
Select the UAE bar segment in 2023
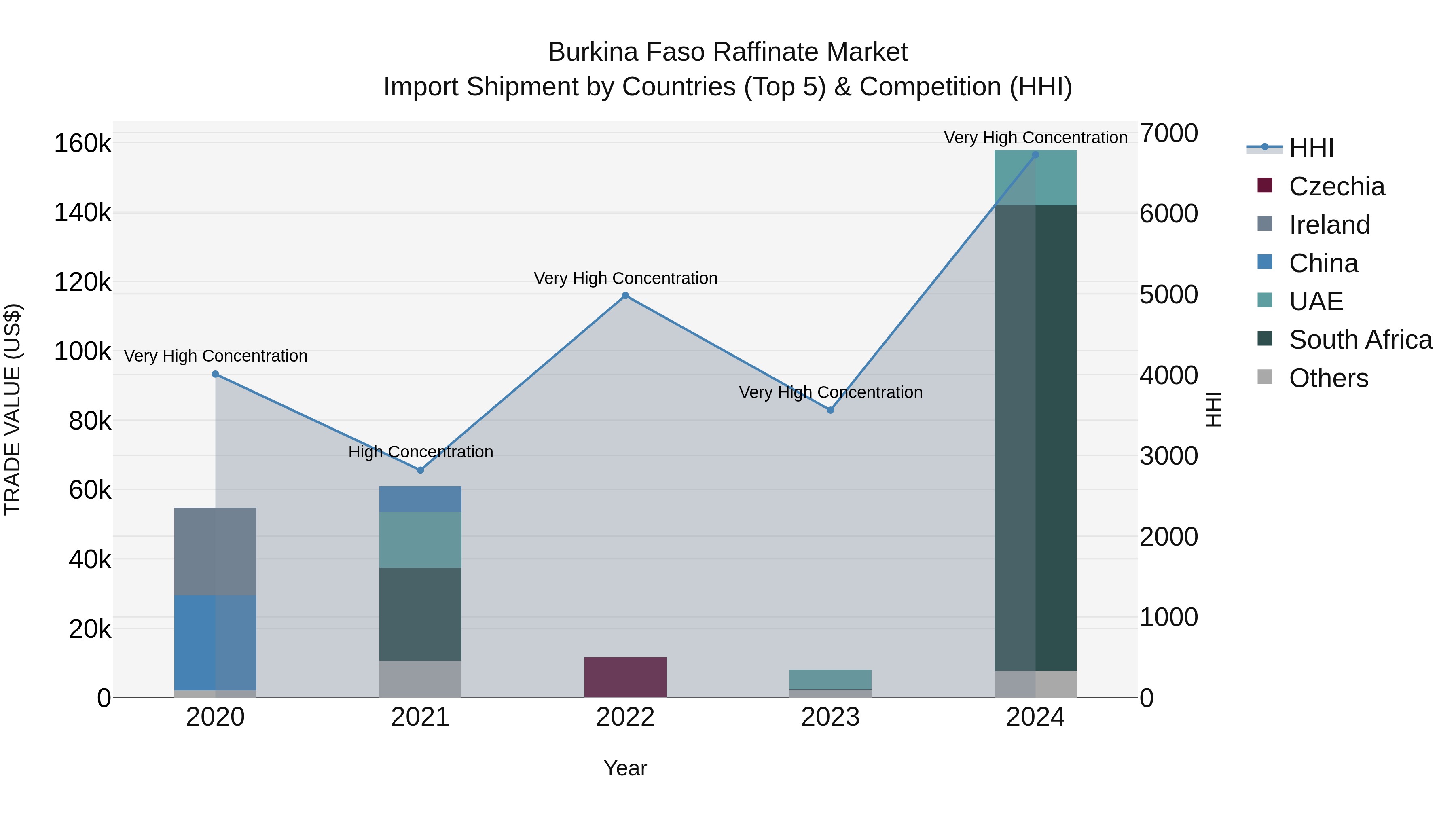pos(830,679)
